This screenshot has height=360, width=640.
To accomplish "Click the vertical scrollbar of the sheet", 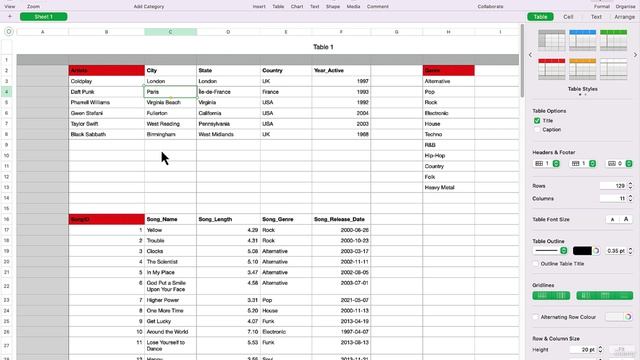I will coord(522,60).
